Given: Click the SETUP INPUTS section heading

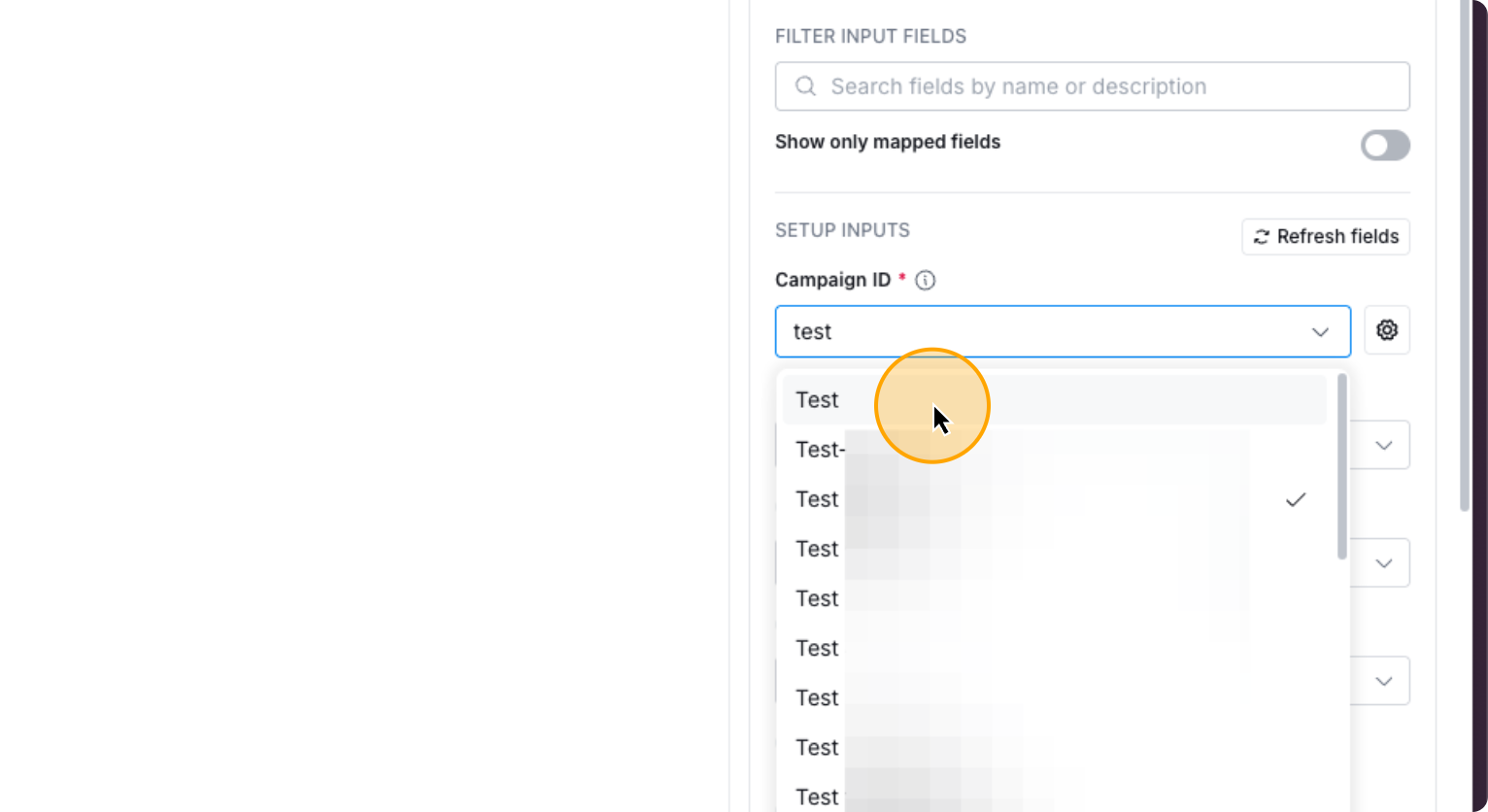Looking at the screenshot, I should [x=841, y=230].
